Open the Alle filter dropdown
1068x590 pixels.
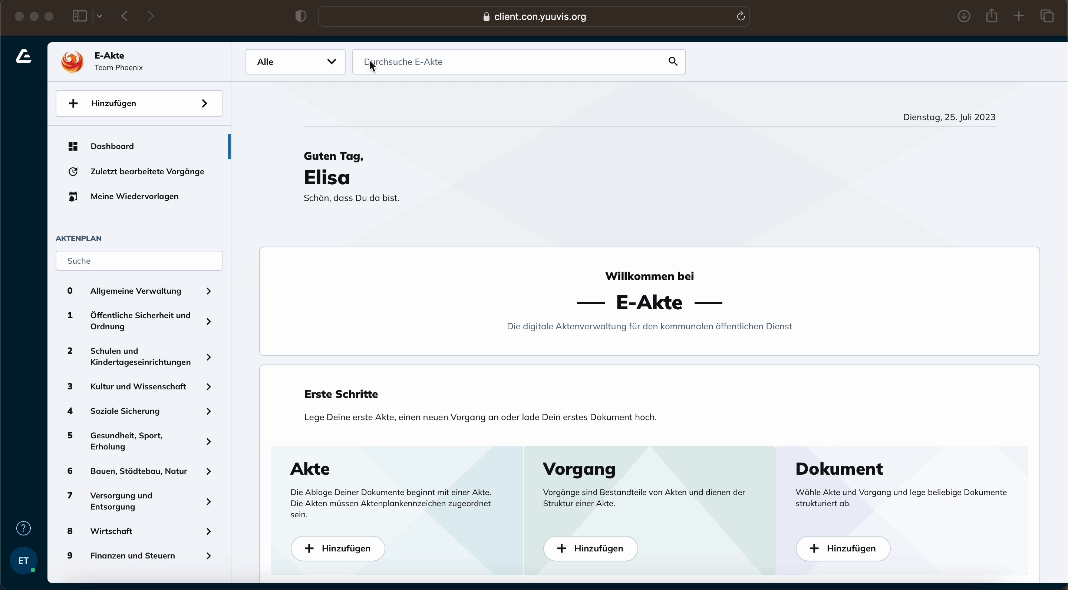(295, 62)
